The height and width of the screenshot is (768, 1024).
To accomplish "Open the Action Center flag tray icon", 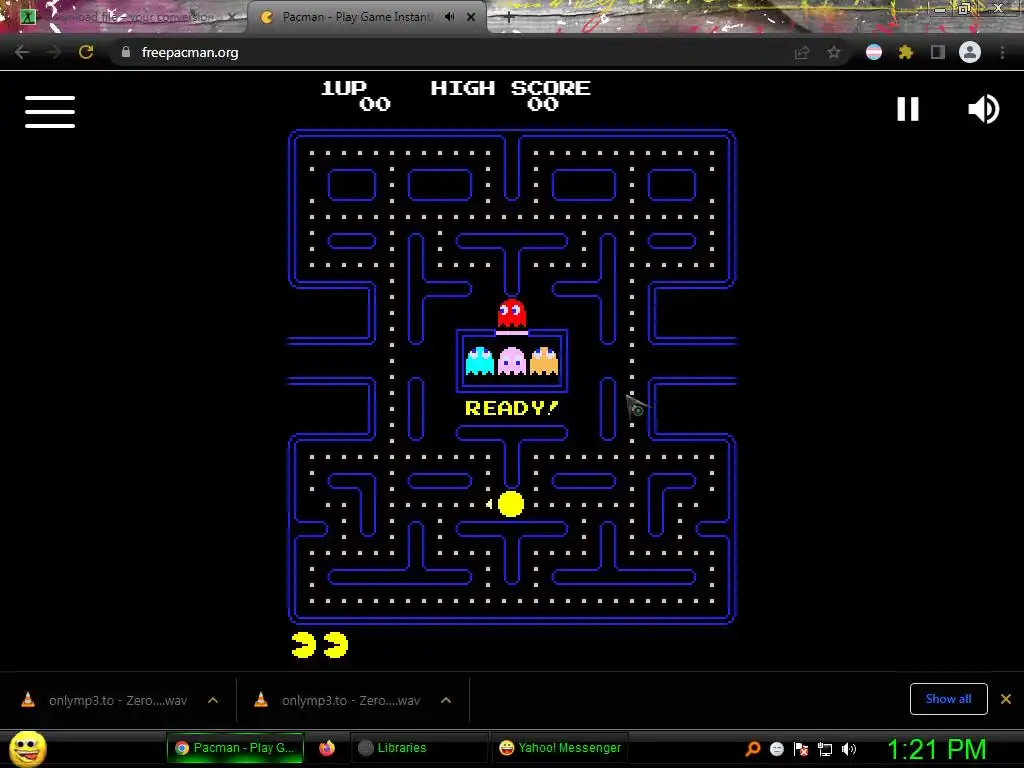I will pyautogui.click(x=801, y=748).
